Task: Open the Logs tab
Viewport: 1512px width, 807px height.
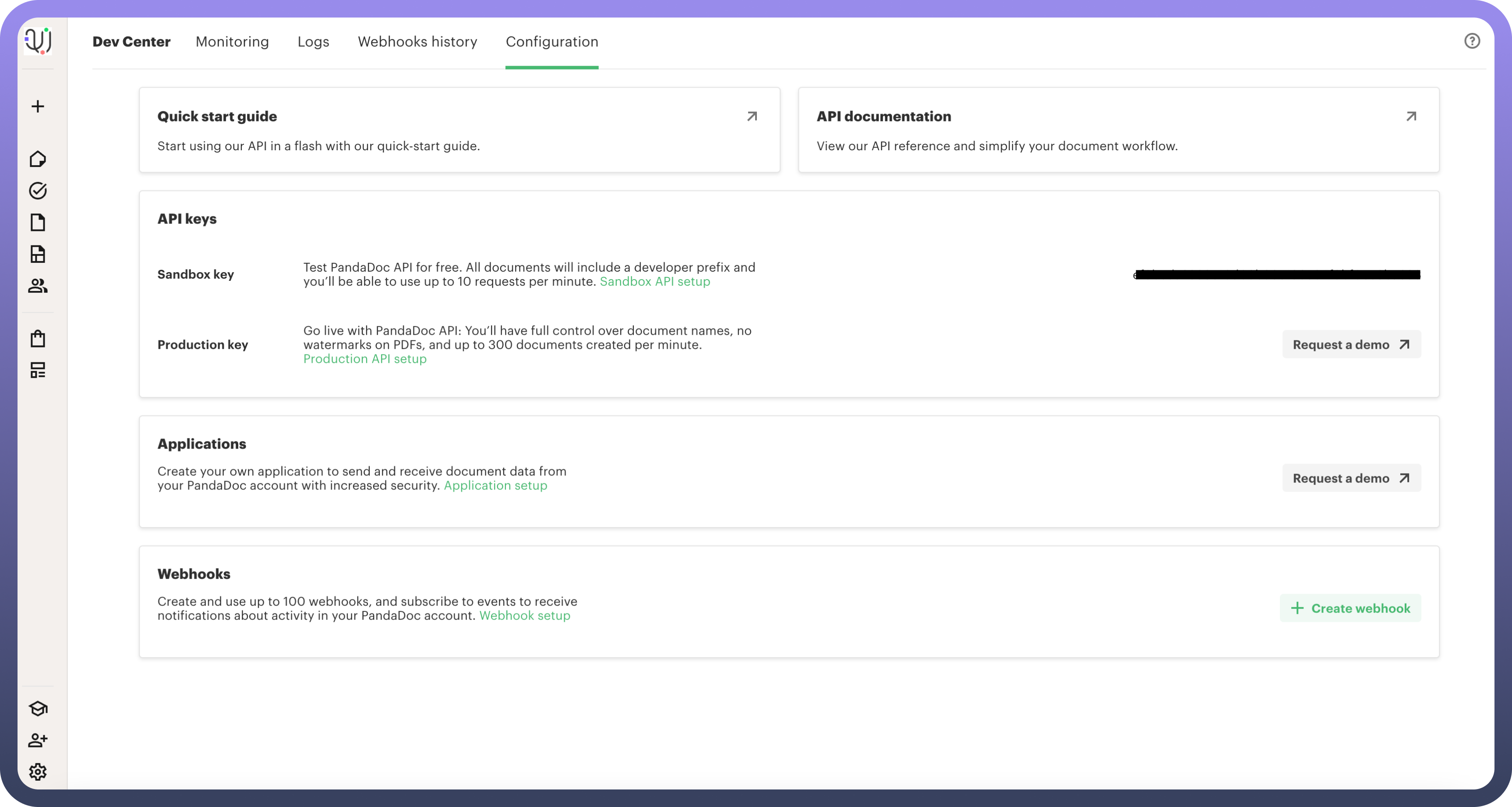Action: pos(313,42)
